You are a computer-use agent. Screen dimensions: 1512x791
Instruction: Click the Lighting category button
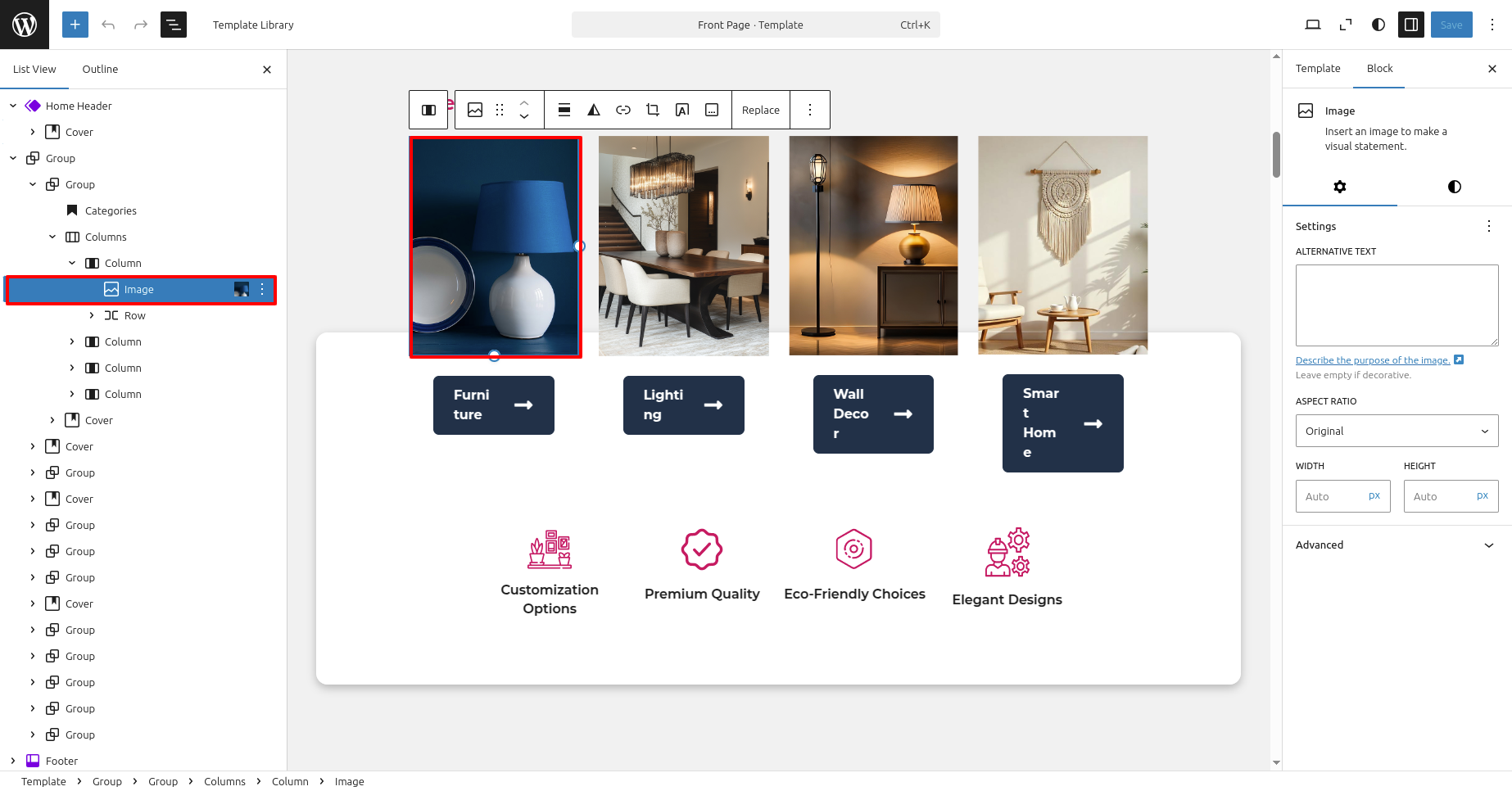point(683,405)
